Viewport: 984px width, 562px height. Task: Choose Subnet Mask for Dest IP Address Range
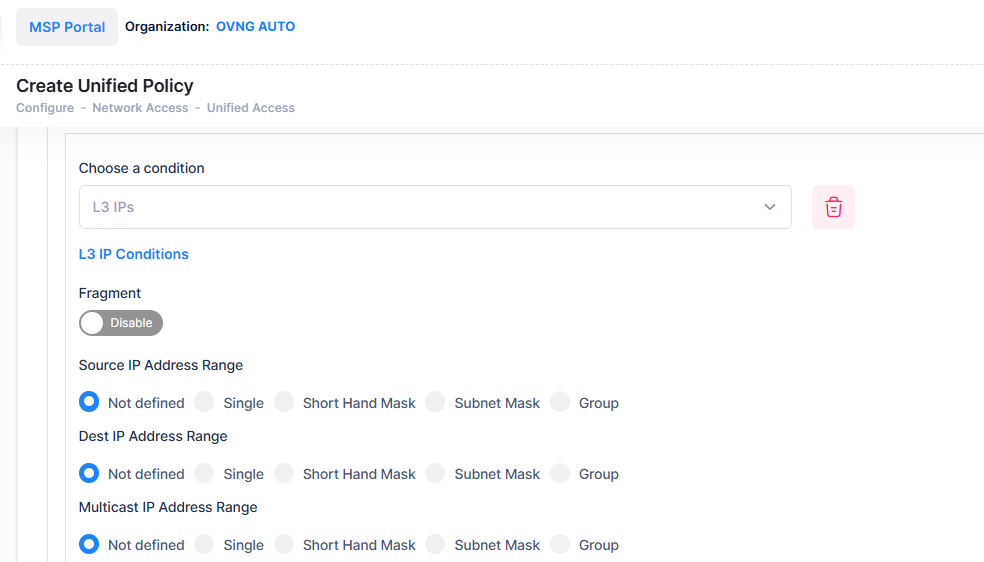pos(436,473)
